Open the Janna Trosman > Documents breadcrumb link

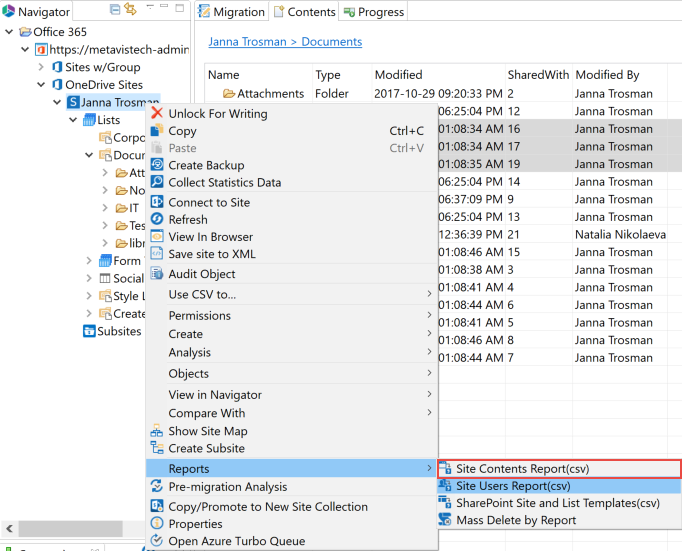pyautogui.click(x=285, y=42)
